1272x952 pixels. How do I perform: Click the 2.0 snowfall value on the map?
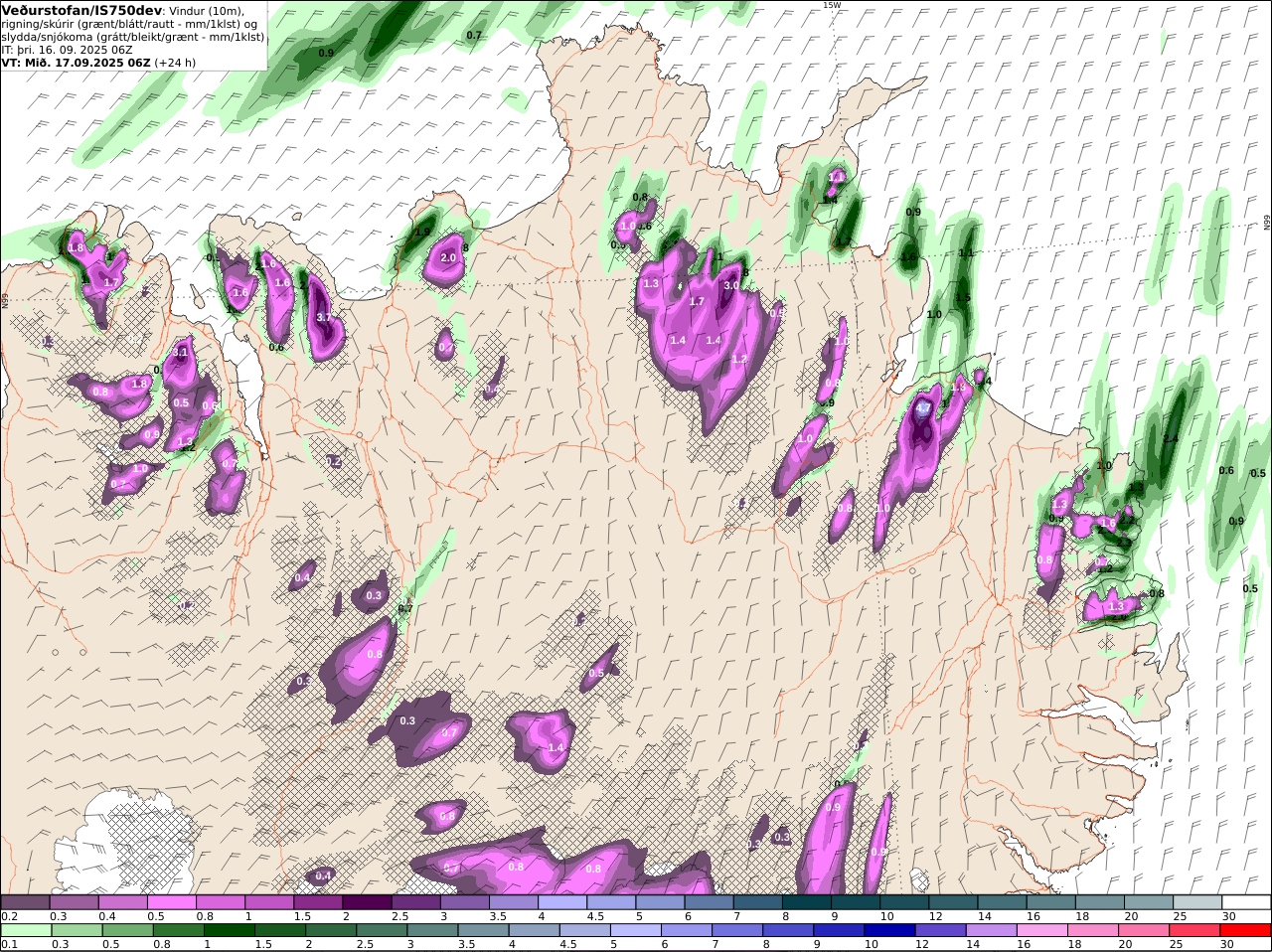pos(448,258)
